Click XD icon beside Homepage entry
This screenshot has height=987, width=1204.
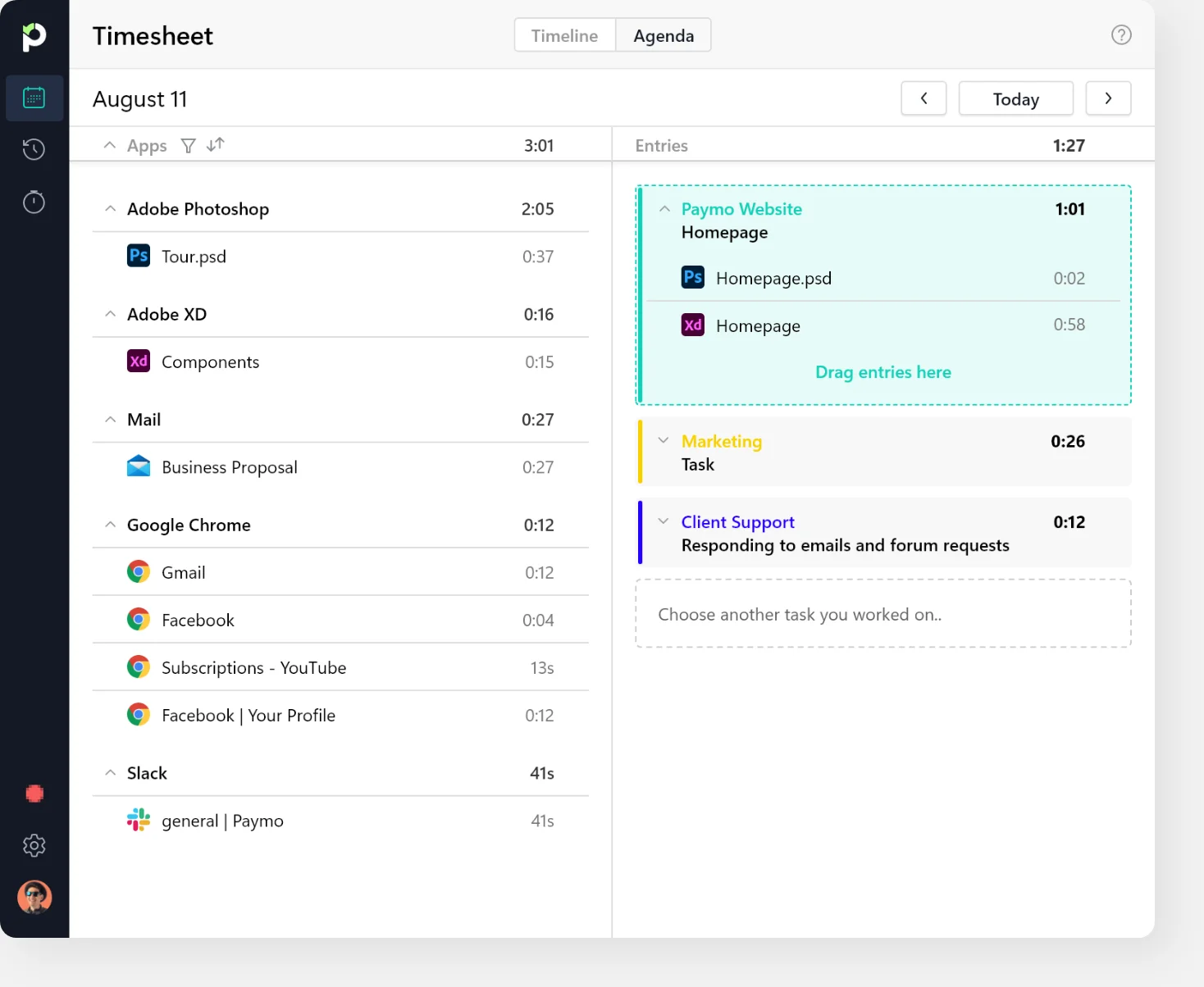tap(693, 325)
